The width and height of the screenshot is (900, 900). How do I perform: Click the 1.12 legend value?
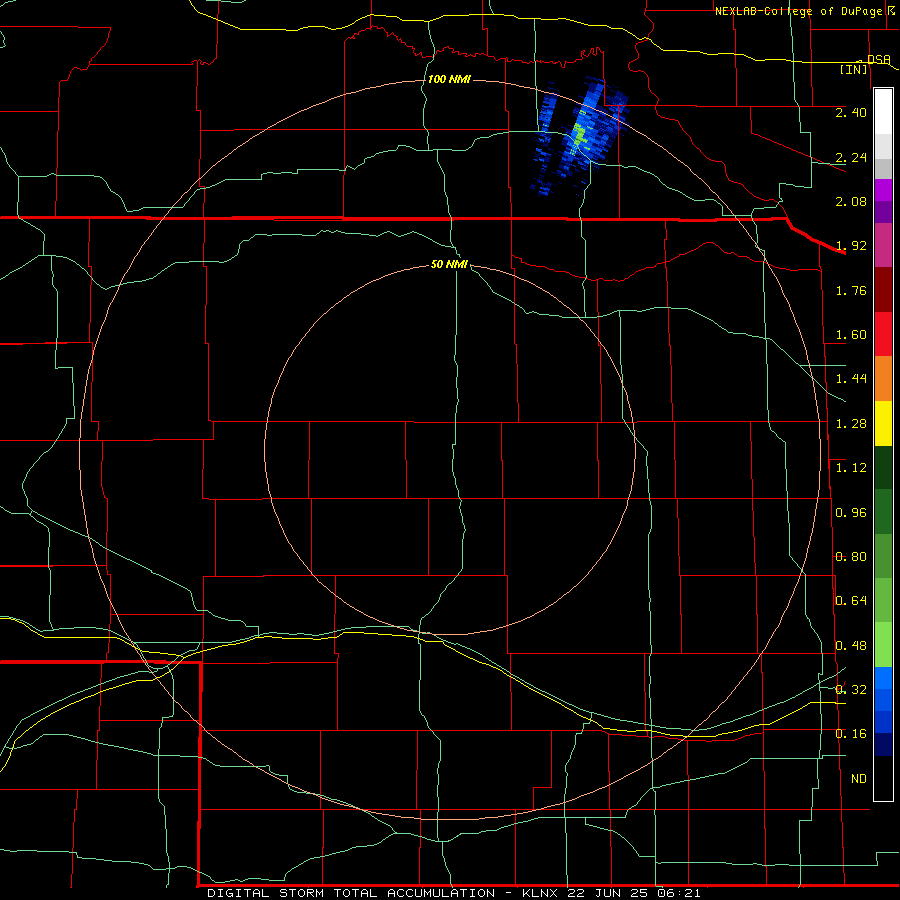pyautogui.click(x=851, y=468)
